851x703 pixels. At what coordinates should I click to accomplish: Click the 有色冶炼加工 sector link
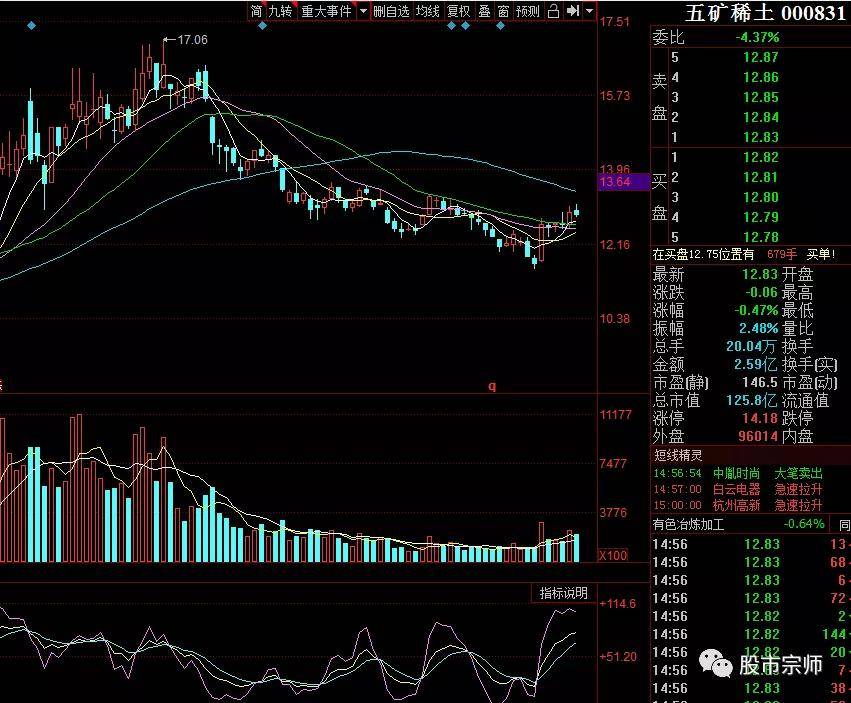click(689, 523)
